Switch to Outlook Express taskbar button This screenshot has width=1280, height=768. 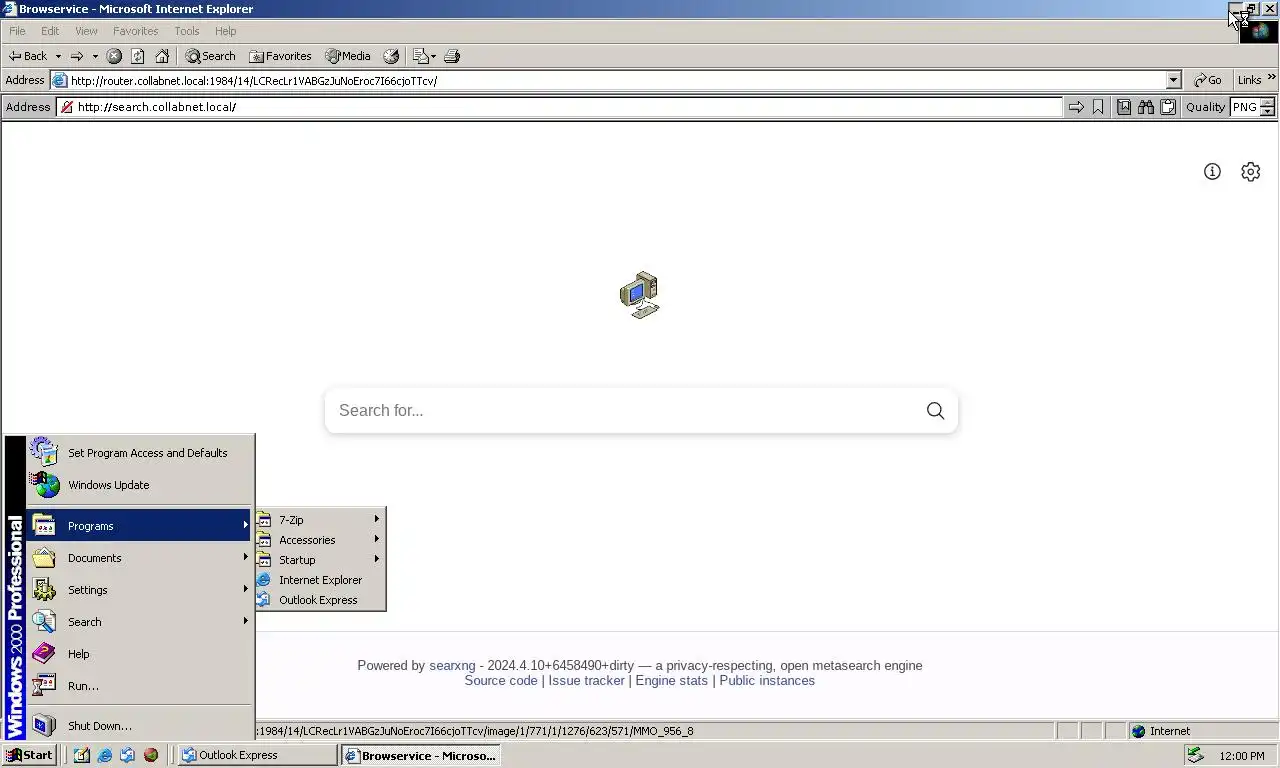[257, 755]
